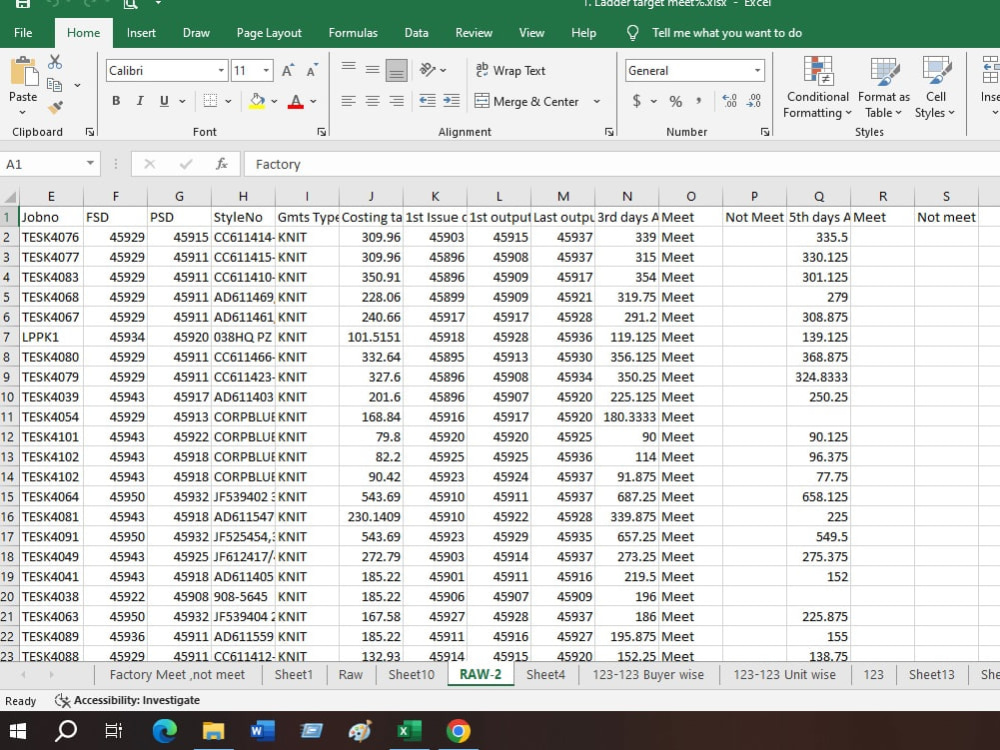This screenshot has width=1000, height=750.
Task: Click the Copy icon
Action: tap(55, 85)
